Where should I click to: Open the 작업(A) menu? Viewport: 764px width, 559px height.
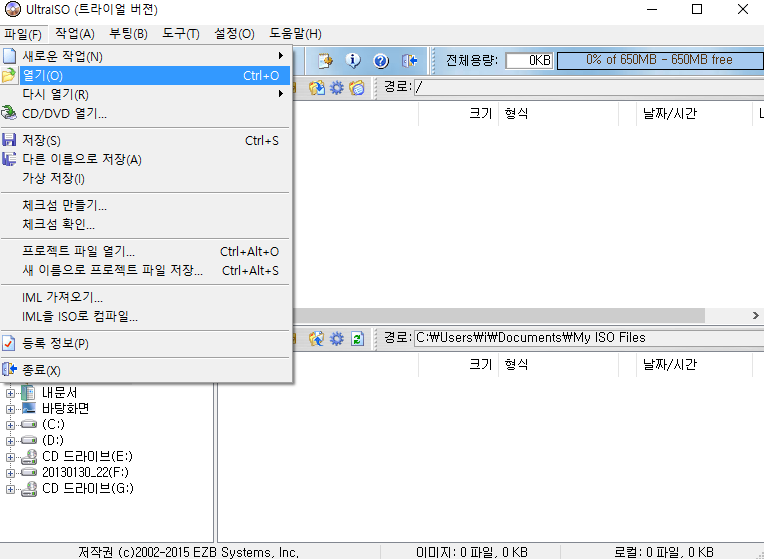click(75, 34)
